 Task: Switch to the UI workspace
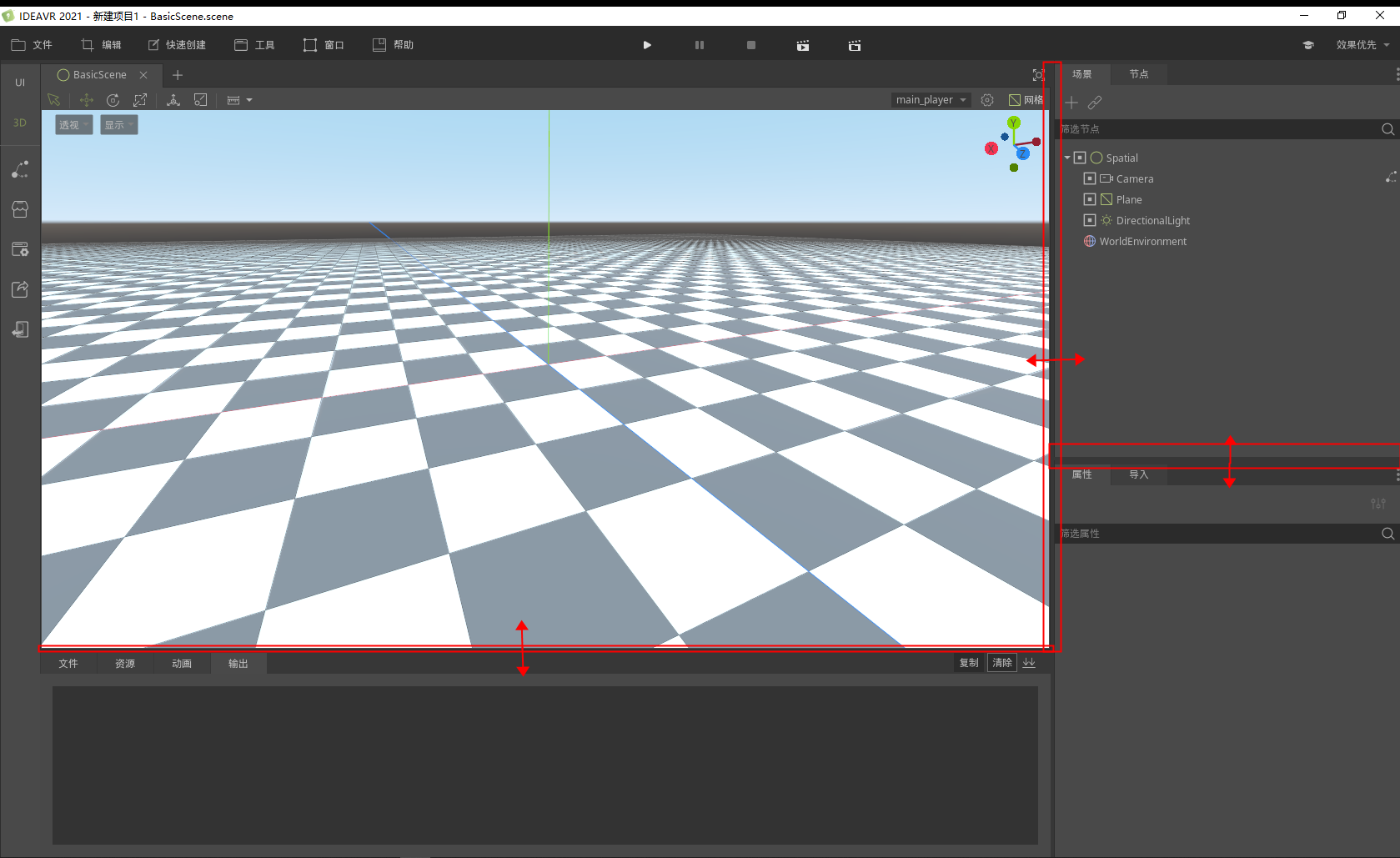point(20,83)
